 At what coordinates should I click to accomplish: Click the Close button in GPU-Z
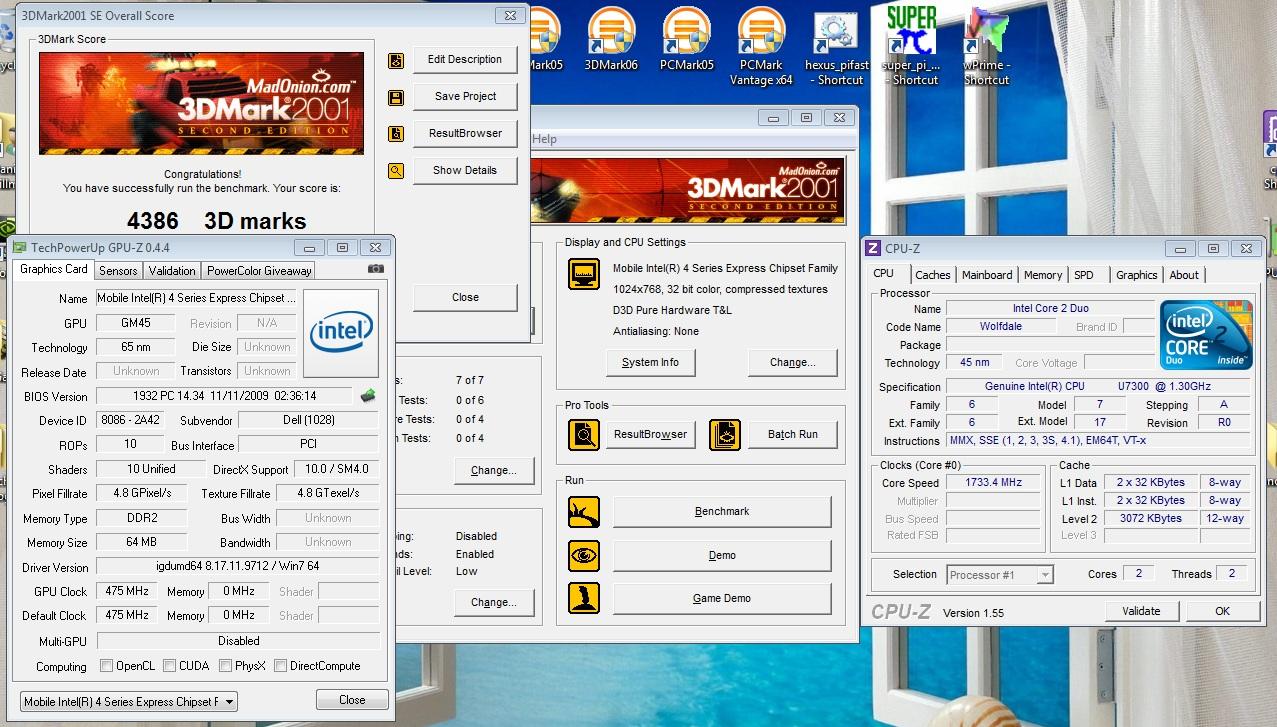(x=352, y=700)
